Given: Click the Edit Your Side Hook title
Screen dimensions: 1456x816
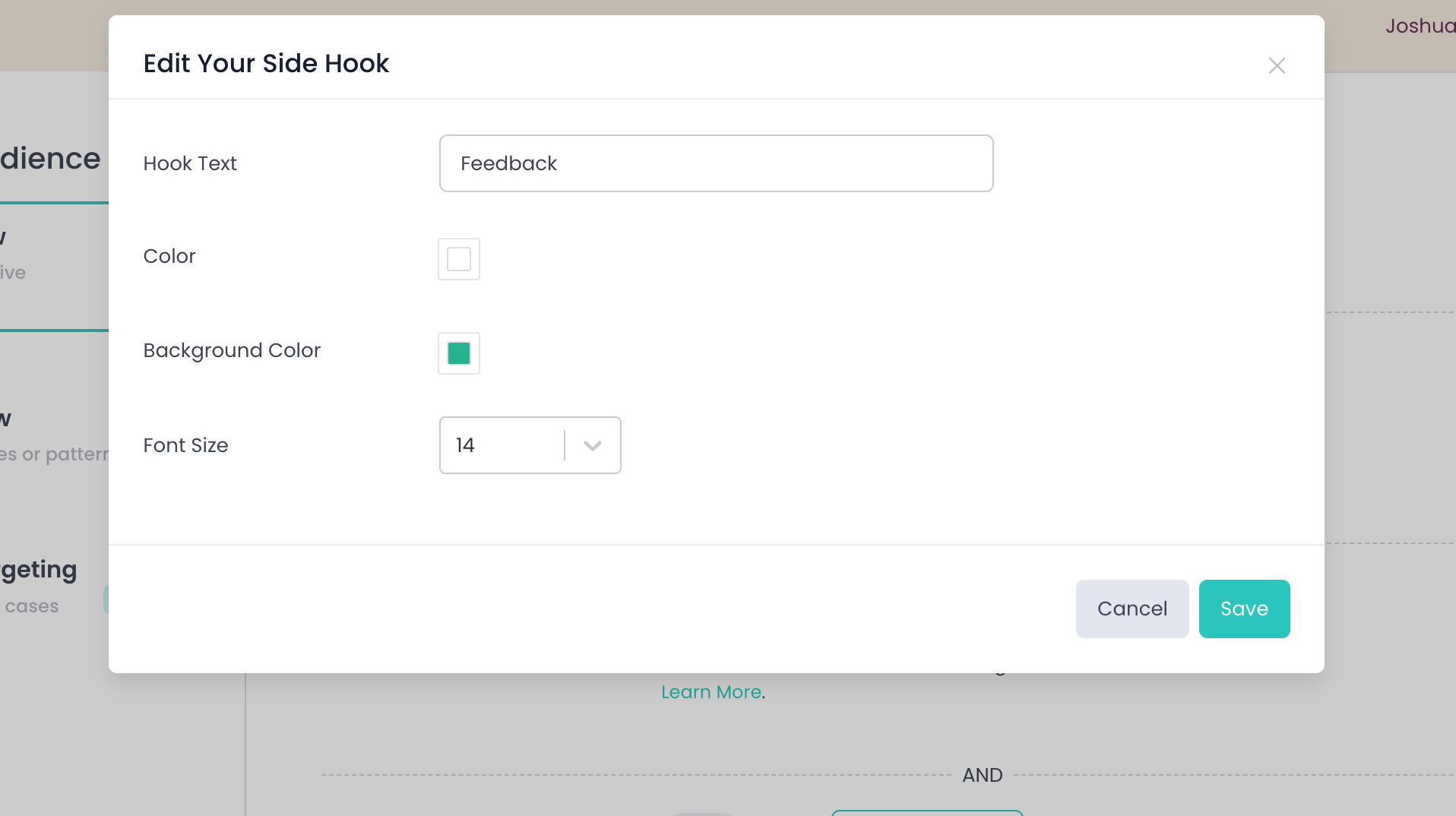Looking at the screenshot, I should point(266,63).
